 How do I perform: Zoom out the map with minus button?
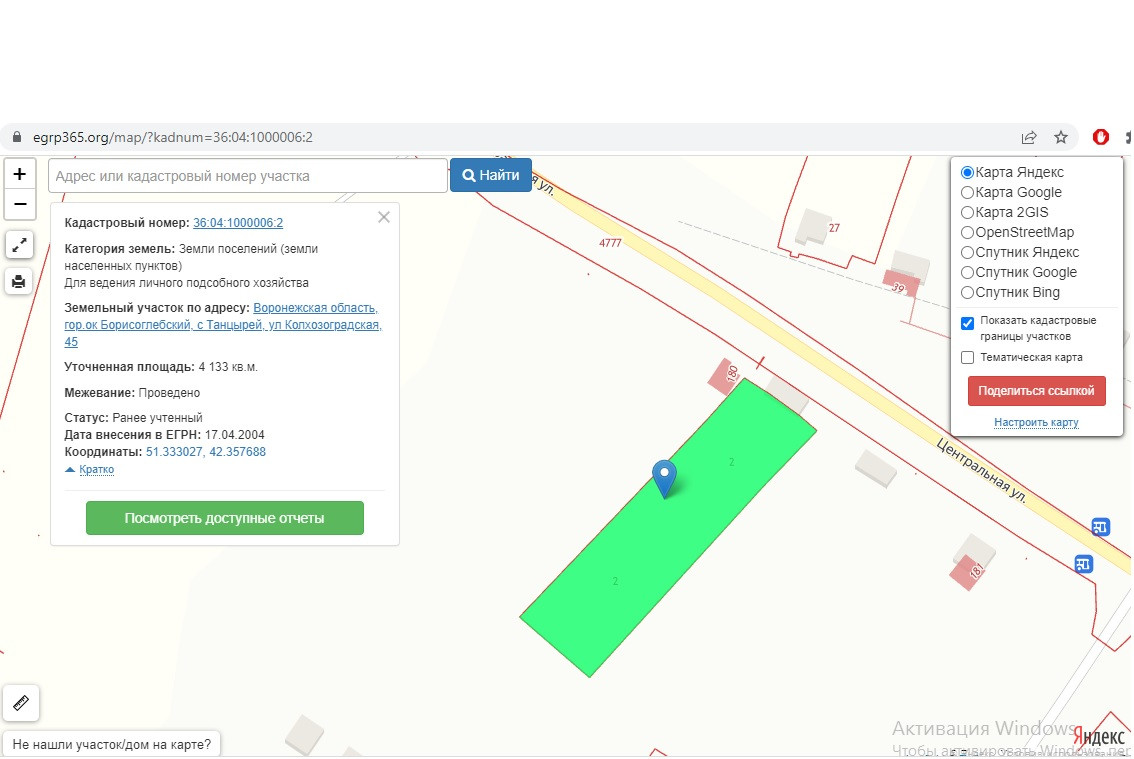[20, 204]
